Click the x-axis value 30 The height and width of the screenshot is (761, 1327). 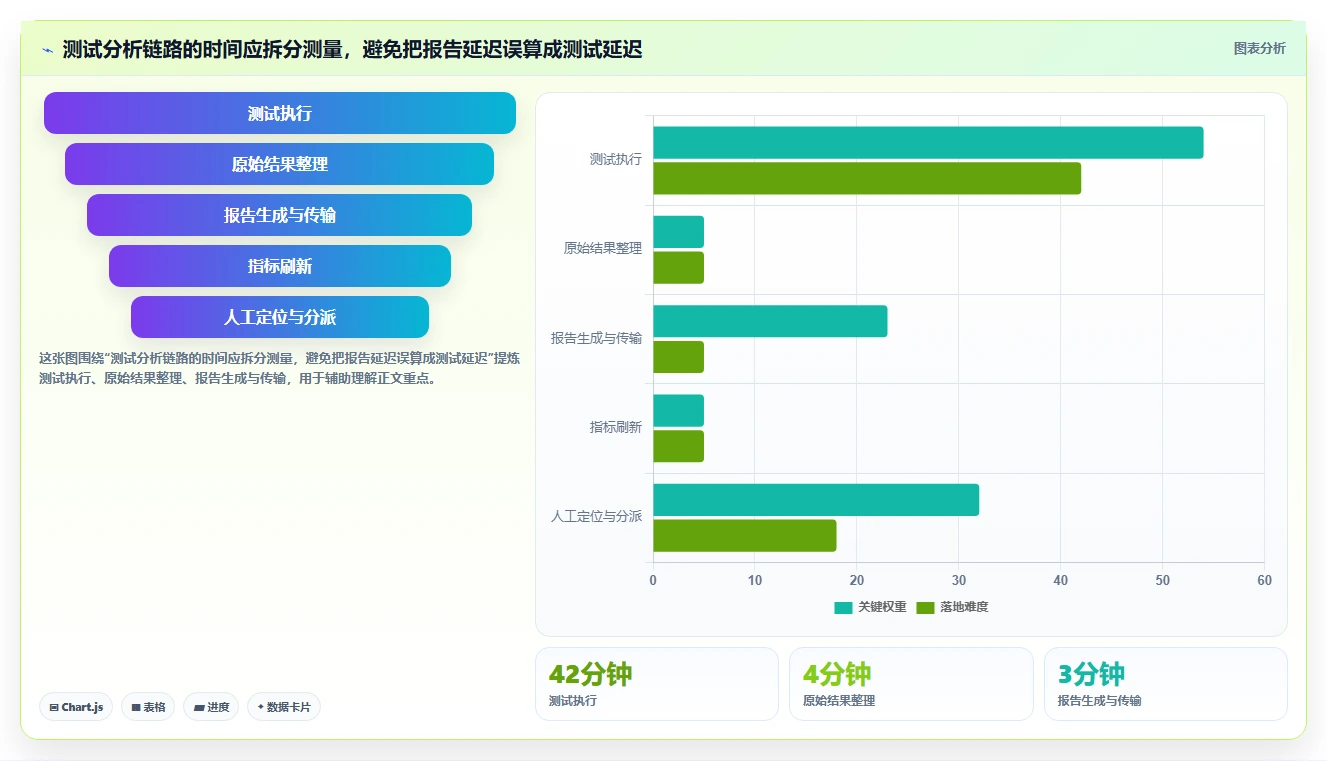coord(958,581)
